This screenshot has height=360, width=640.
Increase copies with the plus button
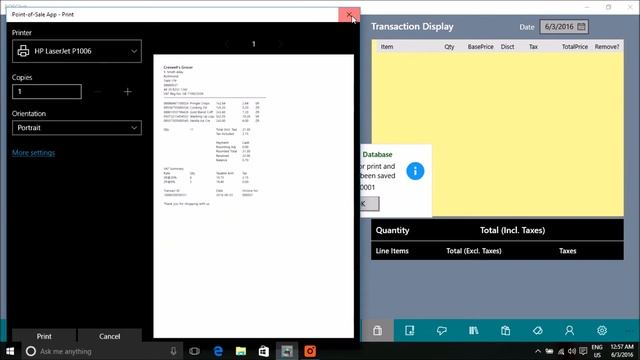click(x=127, y=92)
